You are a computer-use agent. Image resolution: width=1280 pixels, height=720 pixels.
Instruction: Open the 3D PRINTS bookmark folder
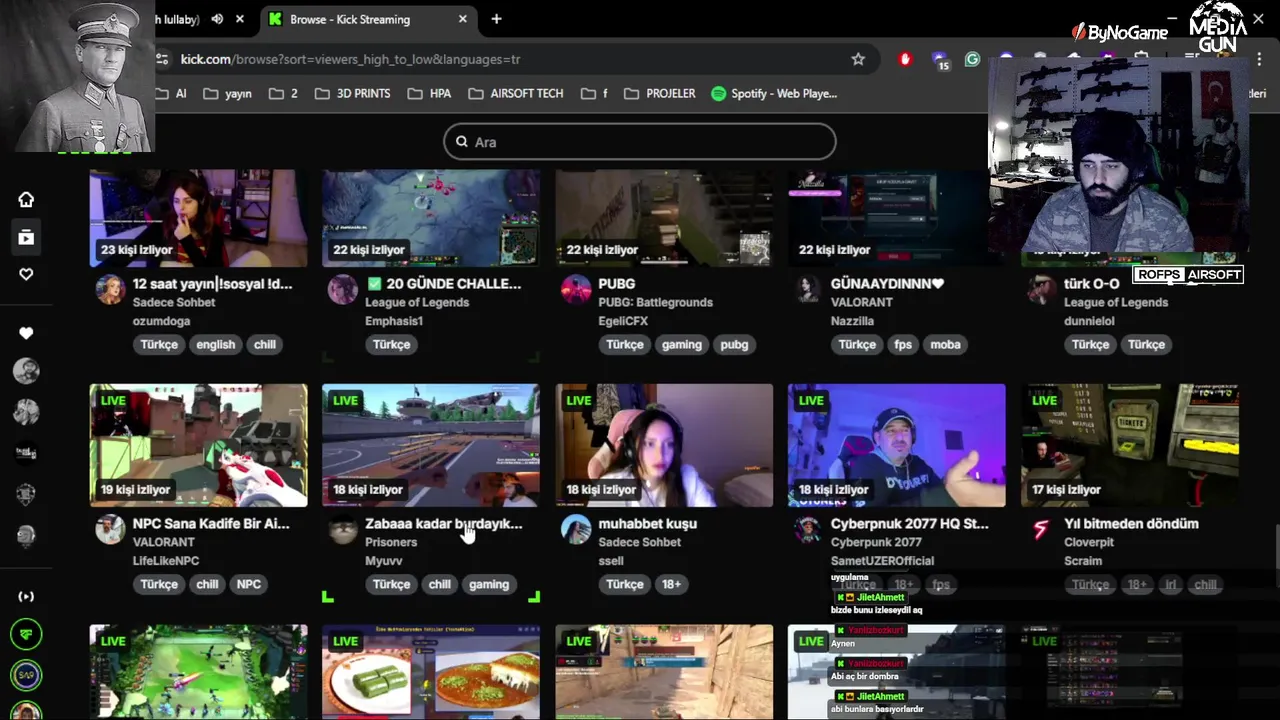[x=352, y=93]
